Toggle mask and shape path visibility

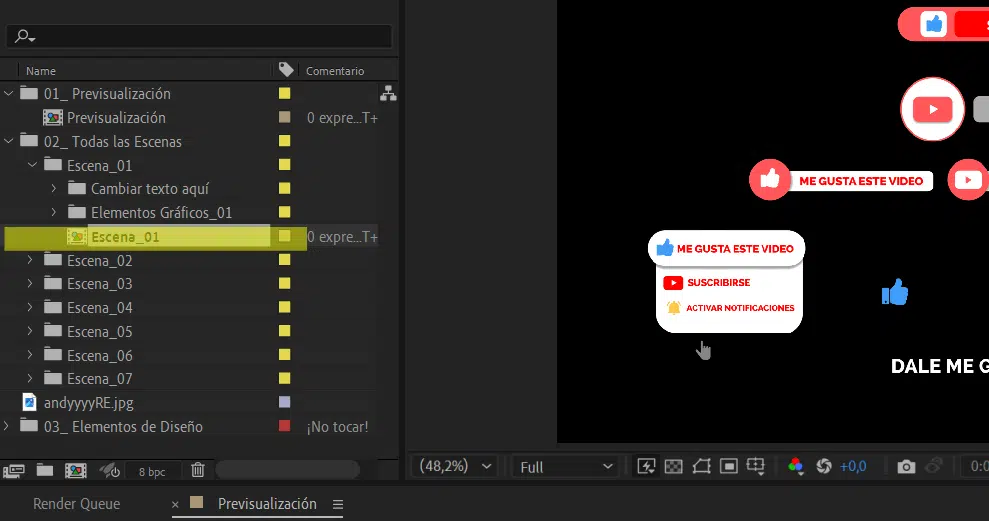pyautogui.click(x=701, y=466)
